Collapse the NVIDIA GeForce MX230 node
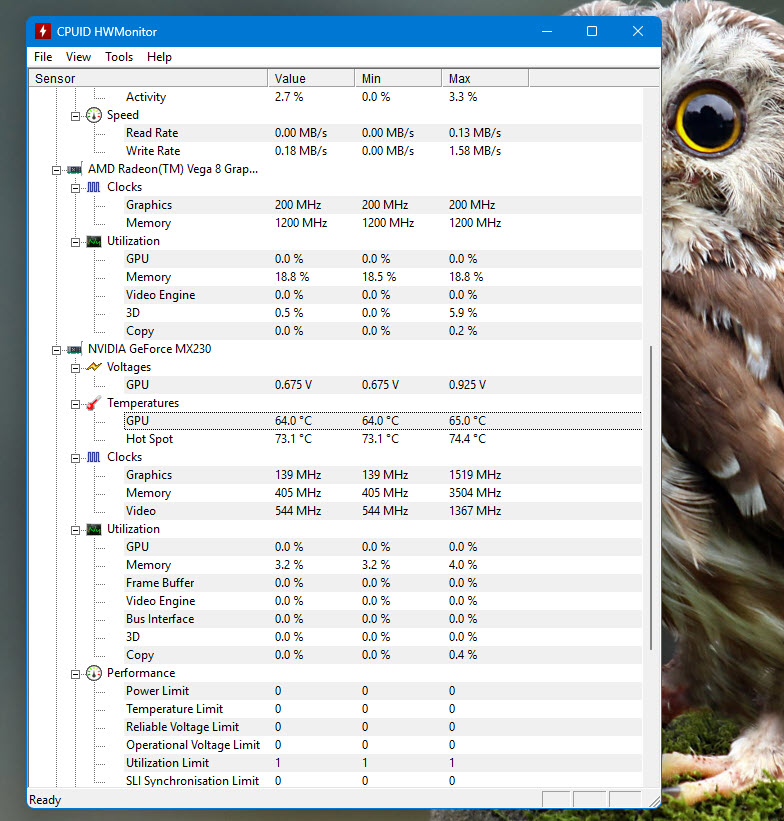Image resolution: width=784 pixels, height=821 pixels. 56,350
